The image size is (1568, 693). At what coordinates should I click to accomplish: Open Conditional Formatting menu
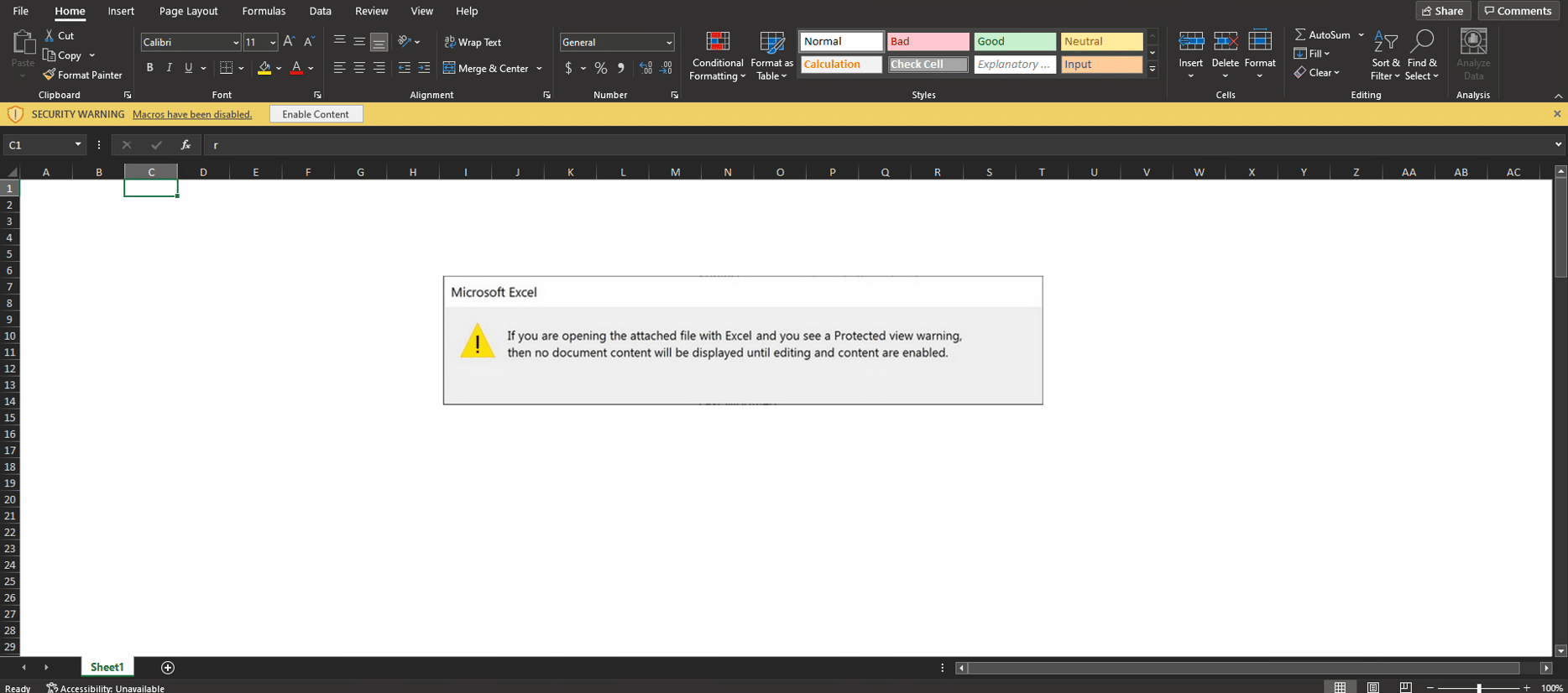(717, 56)
